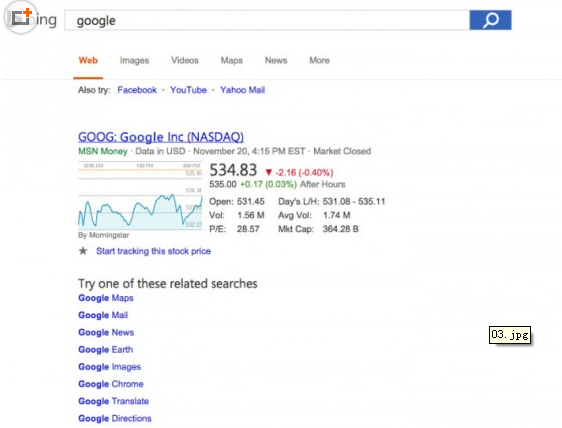Viewport: 562px width, 428px height.
Task: Click Start tracking this stock price
Action: click(x=153, y=251)
